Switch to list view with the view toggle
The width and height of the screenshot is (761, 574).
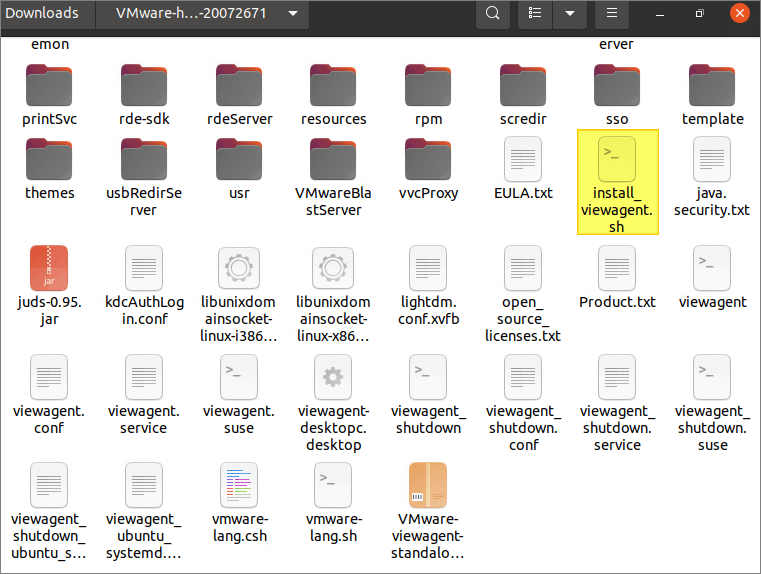tap(535, 14)
